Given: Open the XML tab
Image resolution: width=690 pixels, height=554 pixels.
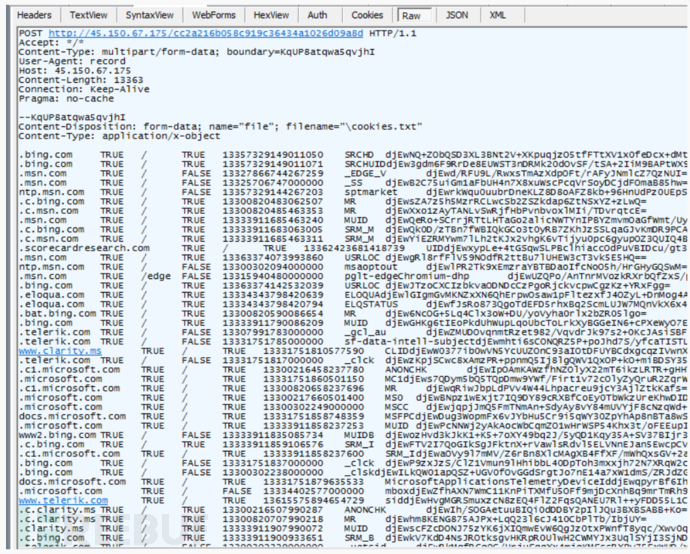Looking at the screenshot, I should pyautogui.click(x=498, y=15).
